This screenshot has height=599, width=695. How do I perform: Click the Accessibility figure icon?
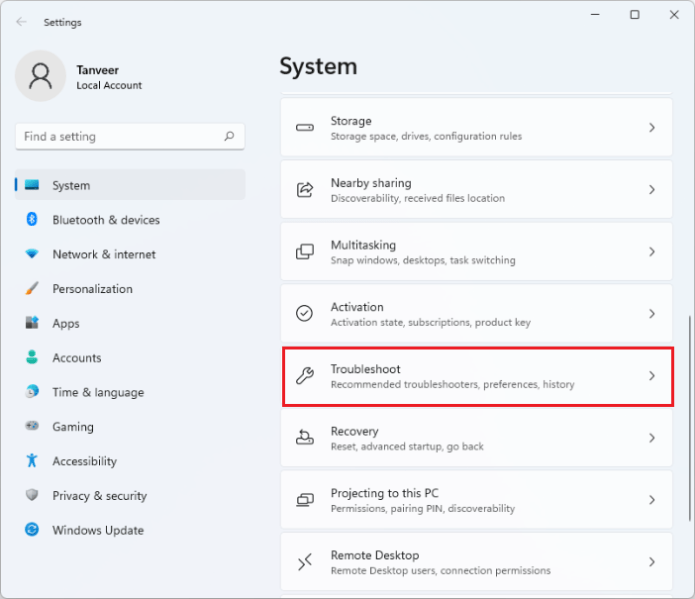pos(32,460)
